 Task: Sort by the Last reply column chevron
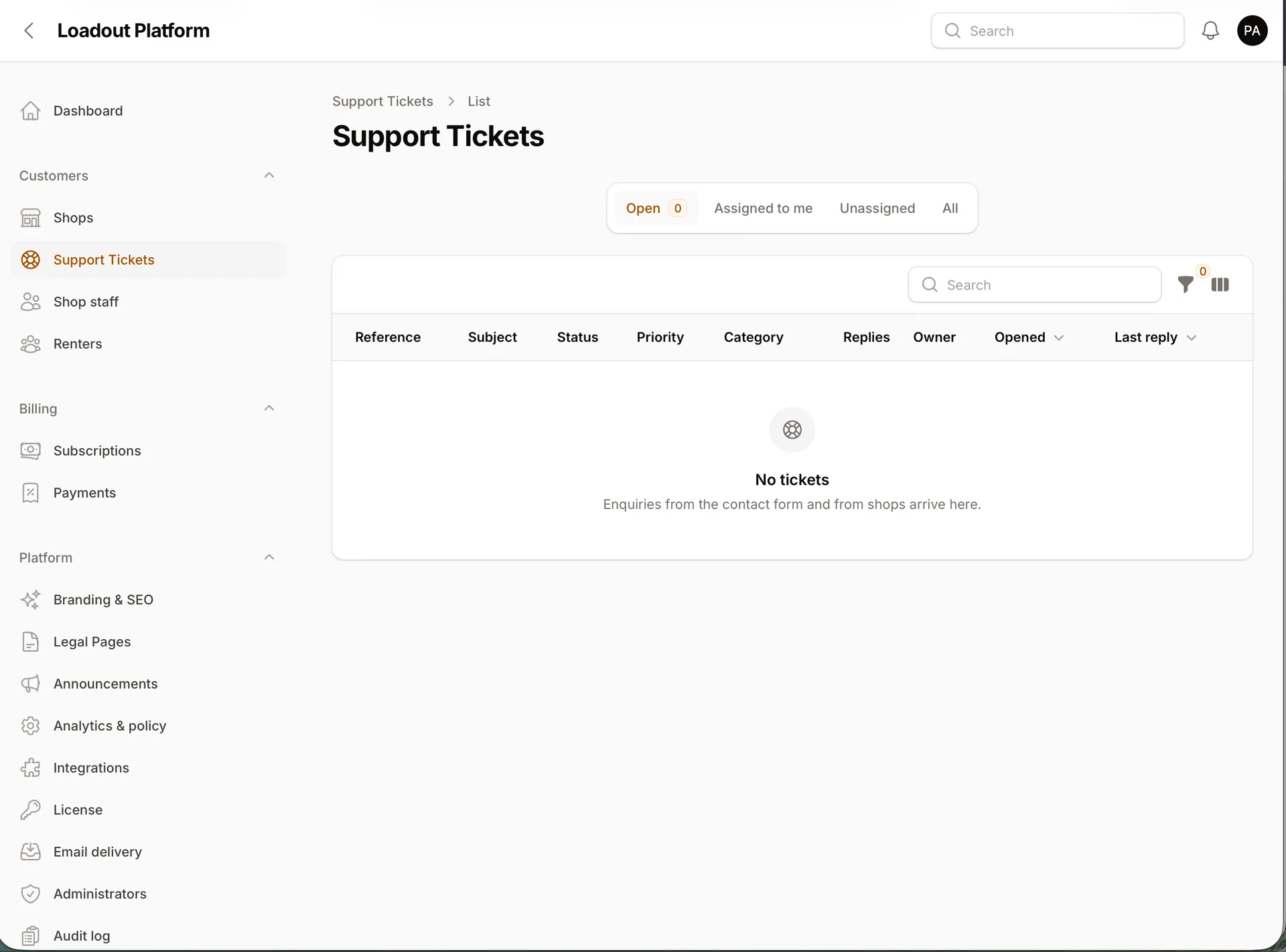[1192, 338]
